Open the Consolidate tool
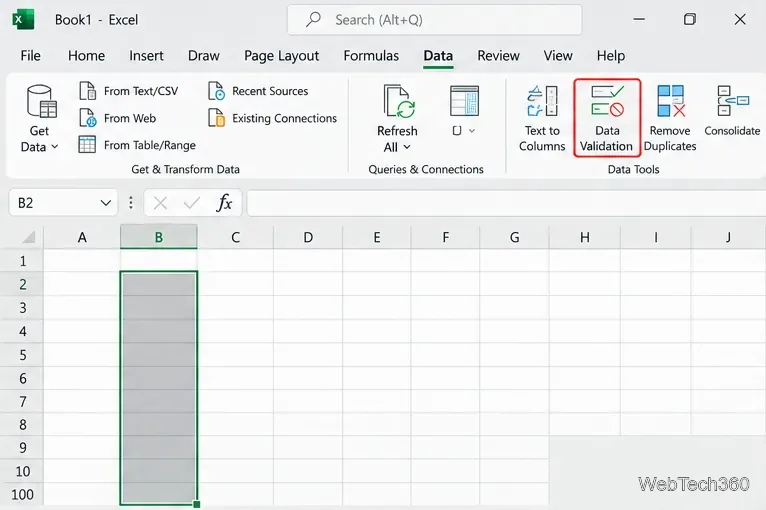 point(732,111)
